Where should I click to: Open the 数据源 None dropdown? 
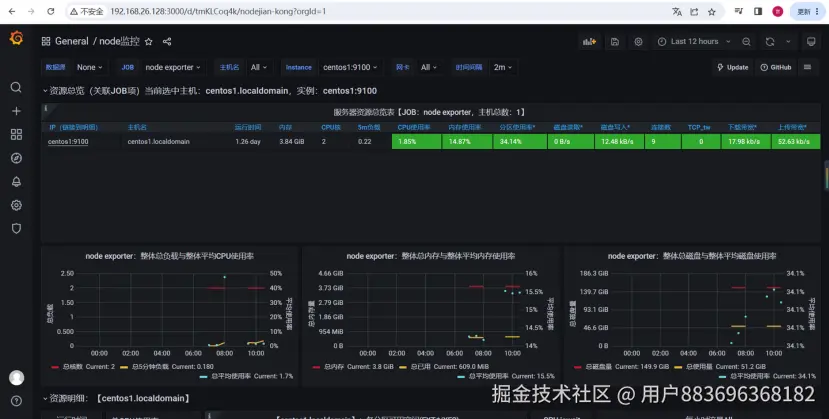point(89,67)
